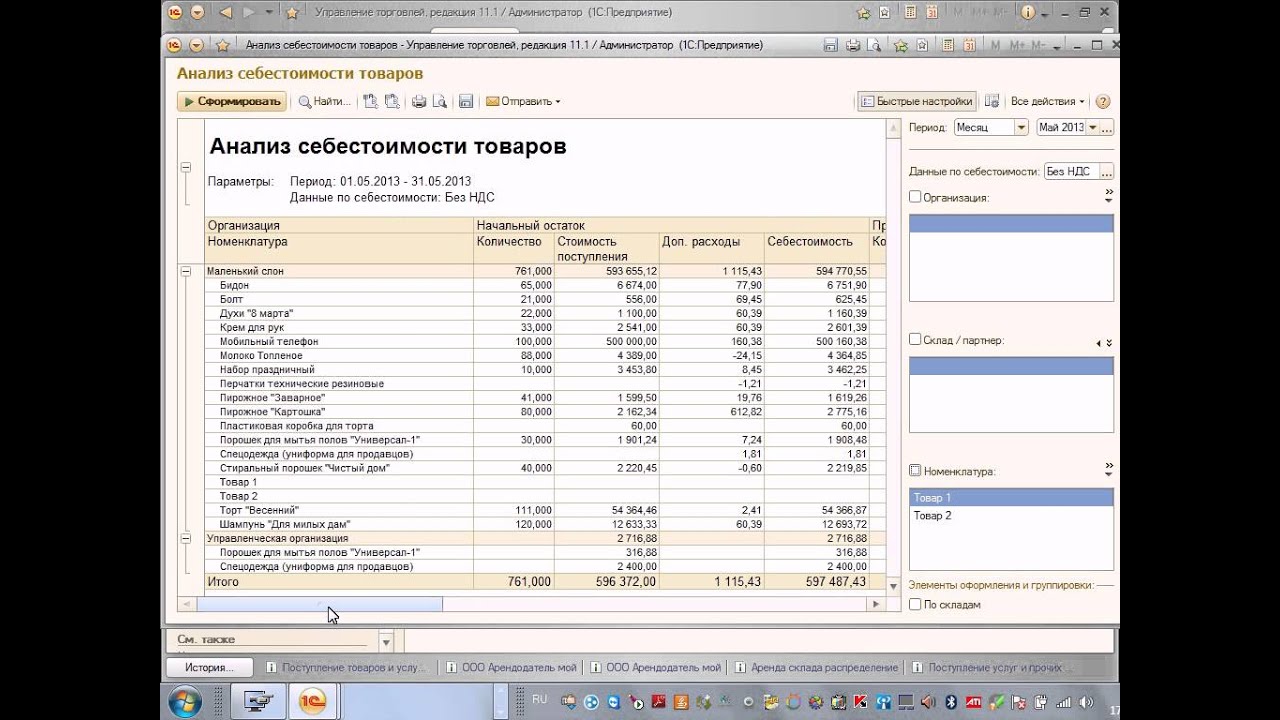Open report settings icon next to Быстрые настройки
The width and height of the screenshot is (1280, 720).
(x=992, y=101)
